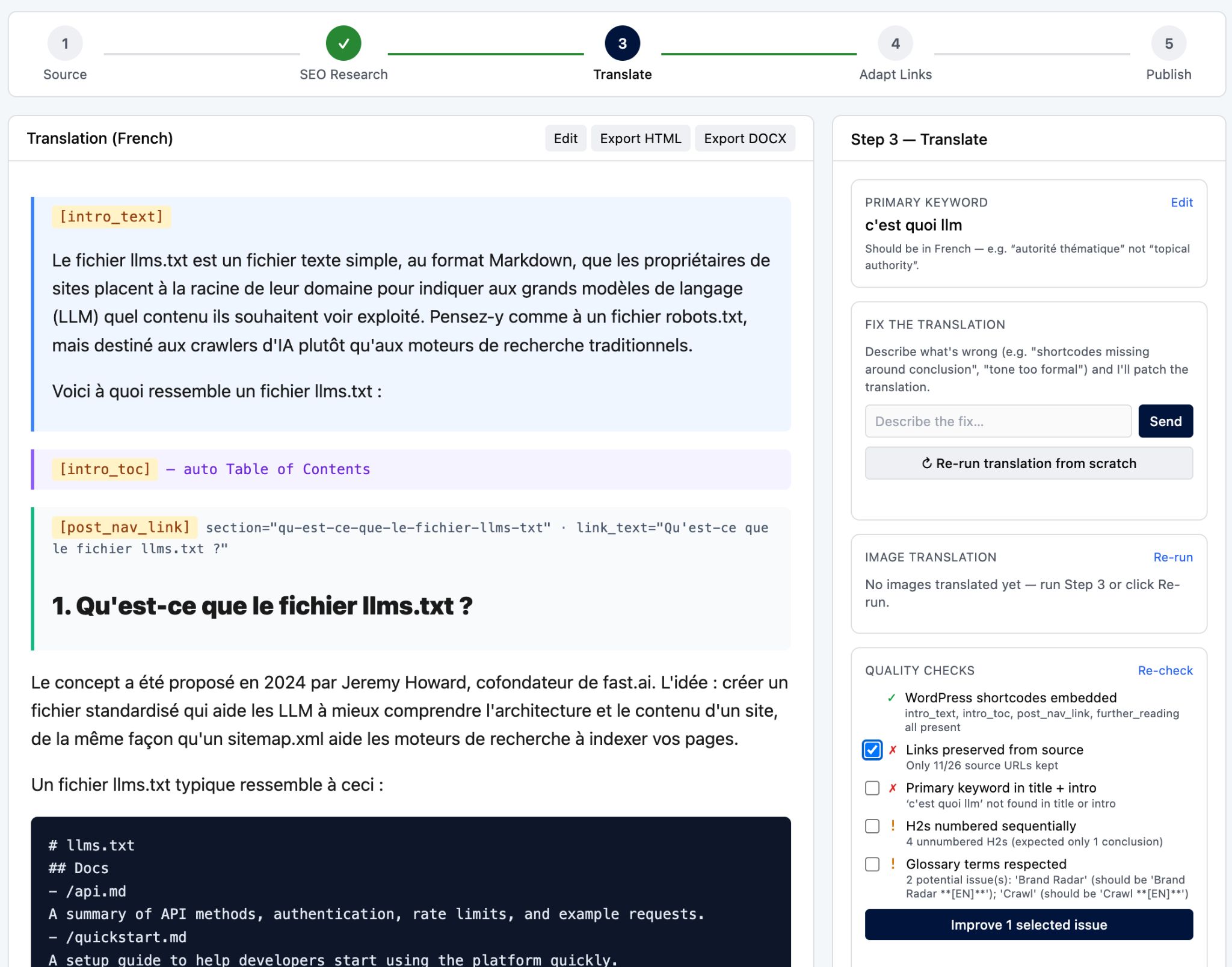Jump to step 5 Publish
The height and width of the screenshot is (967, 1232).
click(x=1168, y=43)
